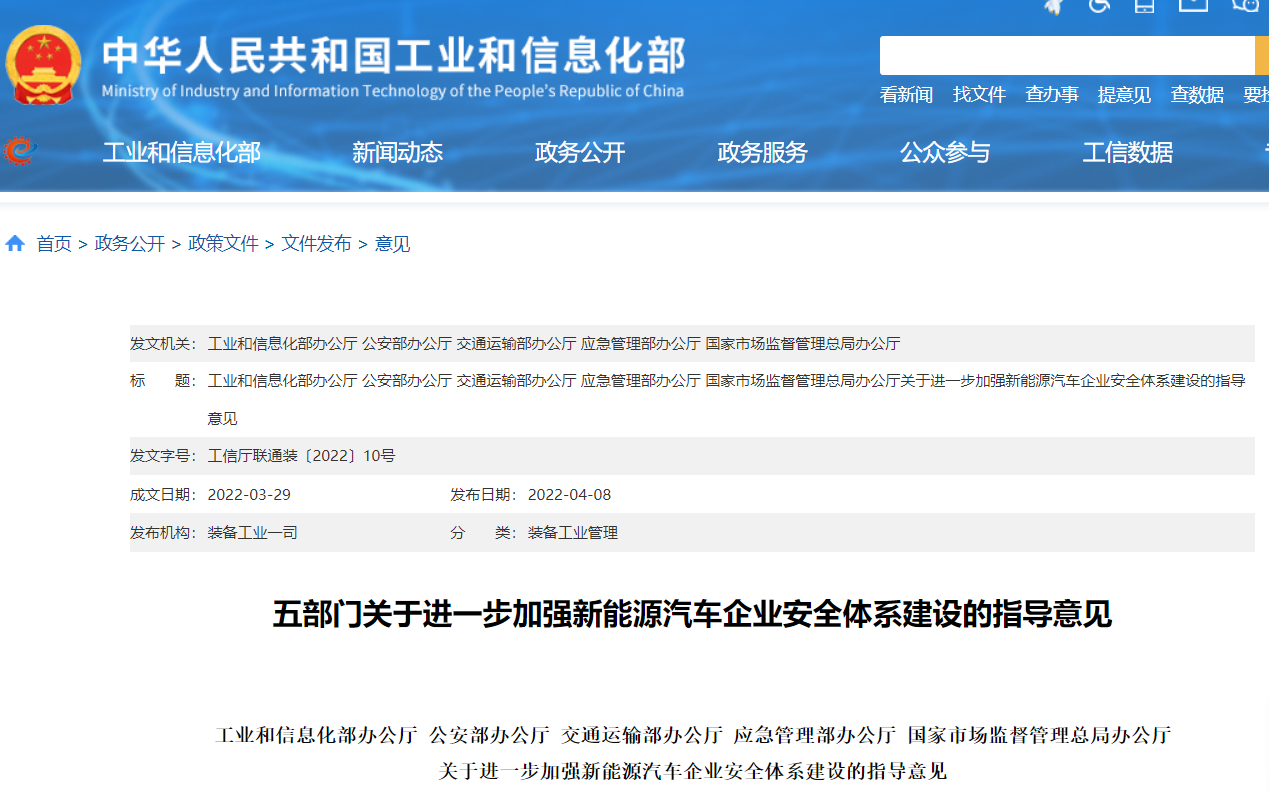Click the issuing agencies value in 发文机关 row
1269x793 pixels.
point(554,343)
